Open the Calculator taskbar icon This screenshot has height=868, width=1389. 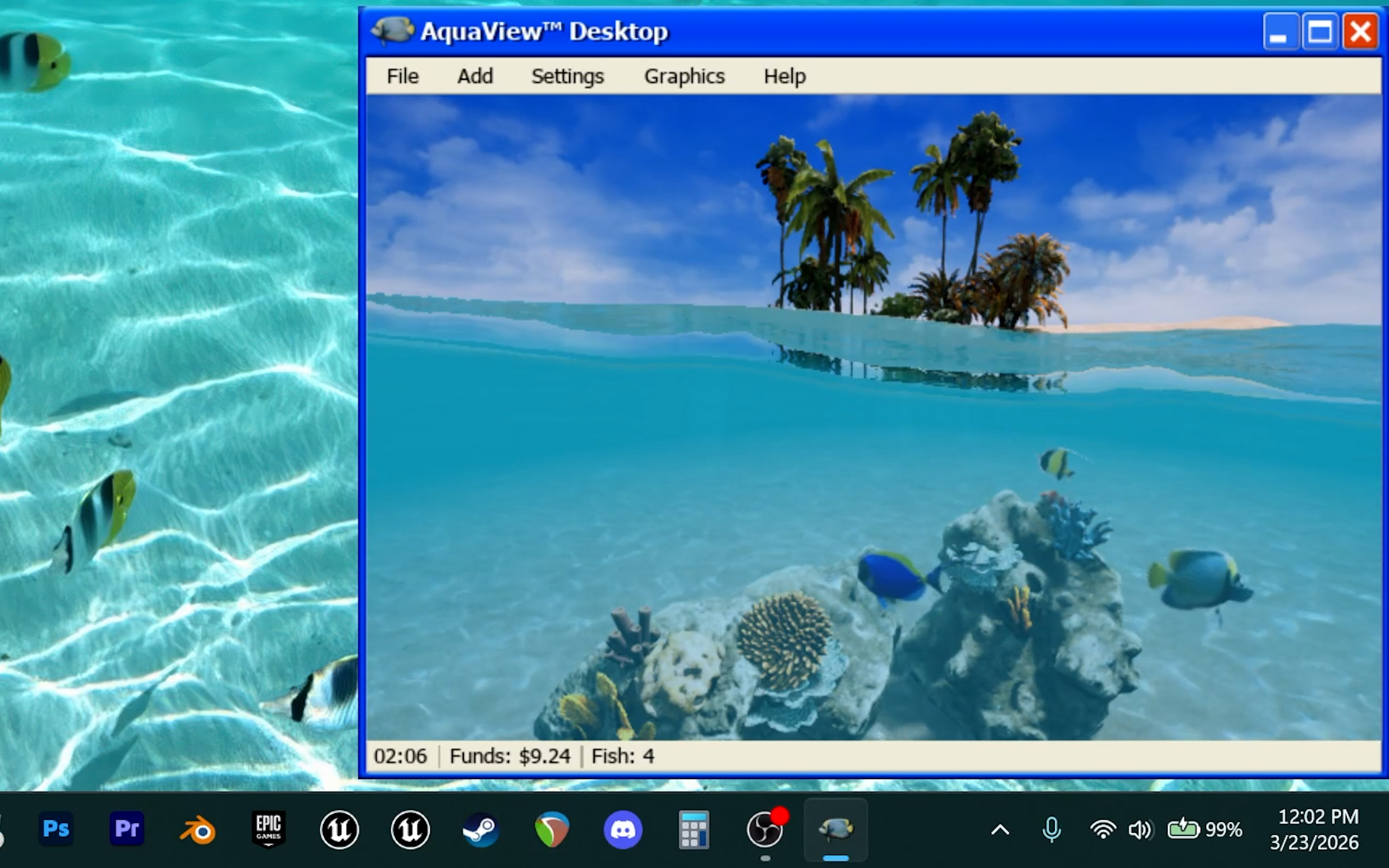694,829
